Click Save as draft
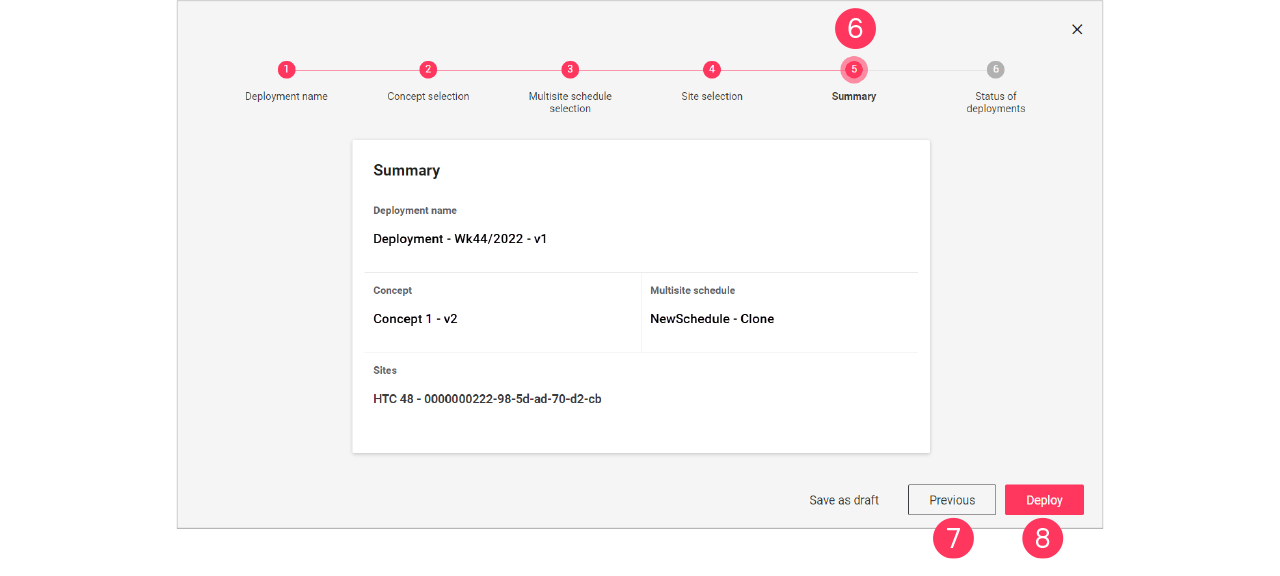The width and height of the screenshot is (1280, 576). pos(843,499)
